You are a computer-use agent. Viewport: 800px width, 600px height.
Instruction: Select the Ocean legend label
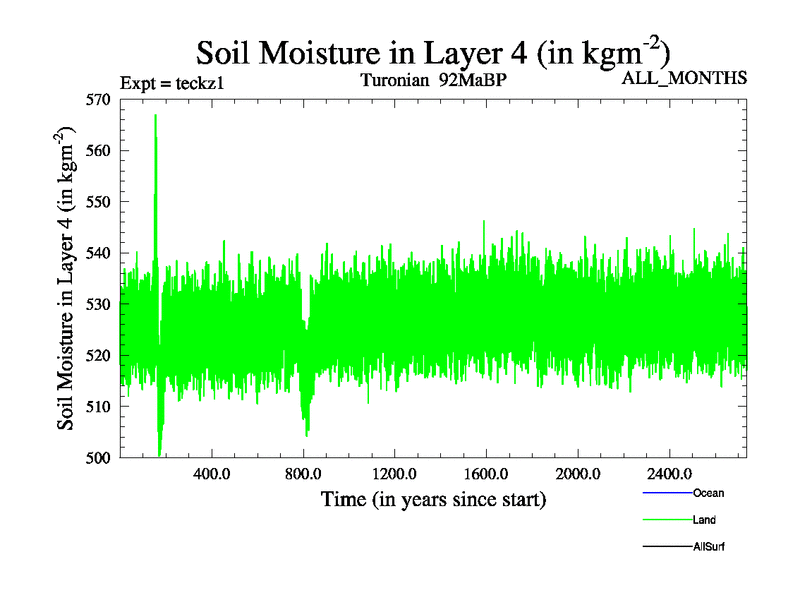[708, 493]
